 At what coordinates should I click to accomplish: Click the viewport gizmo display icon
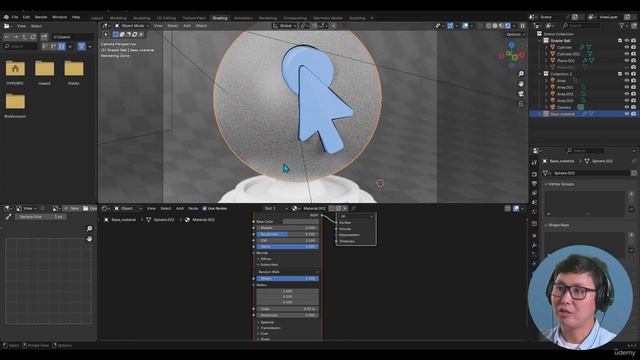click(x=450, y=26)
